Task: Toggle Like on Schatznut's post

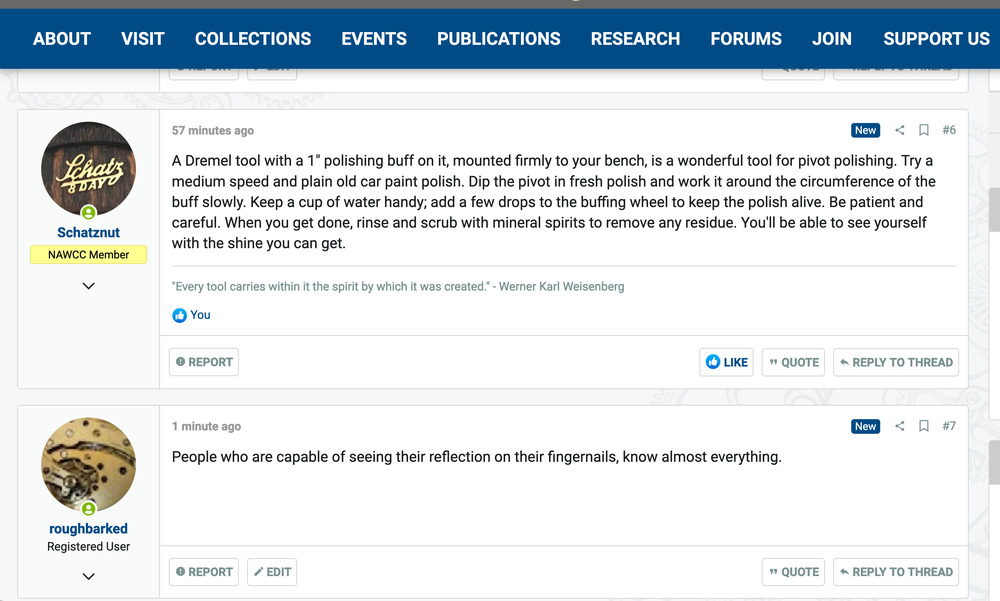Action: click(726, 362)
